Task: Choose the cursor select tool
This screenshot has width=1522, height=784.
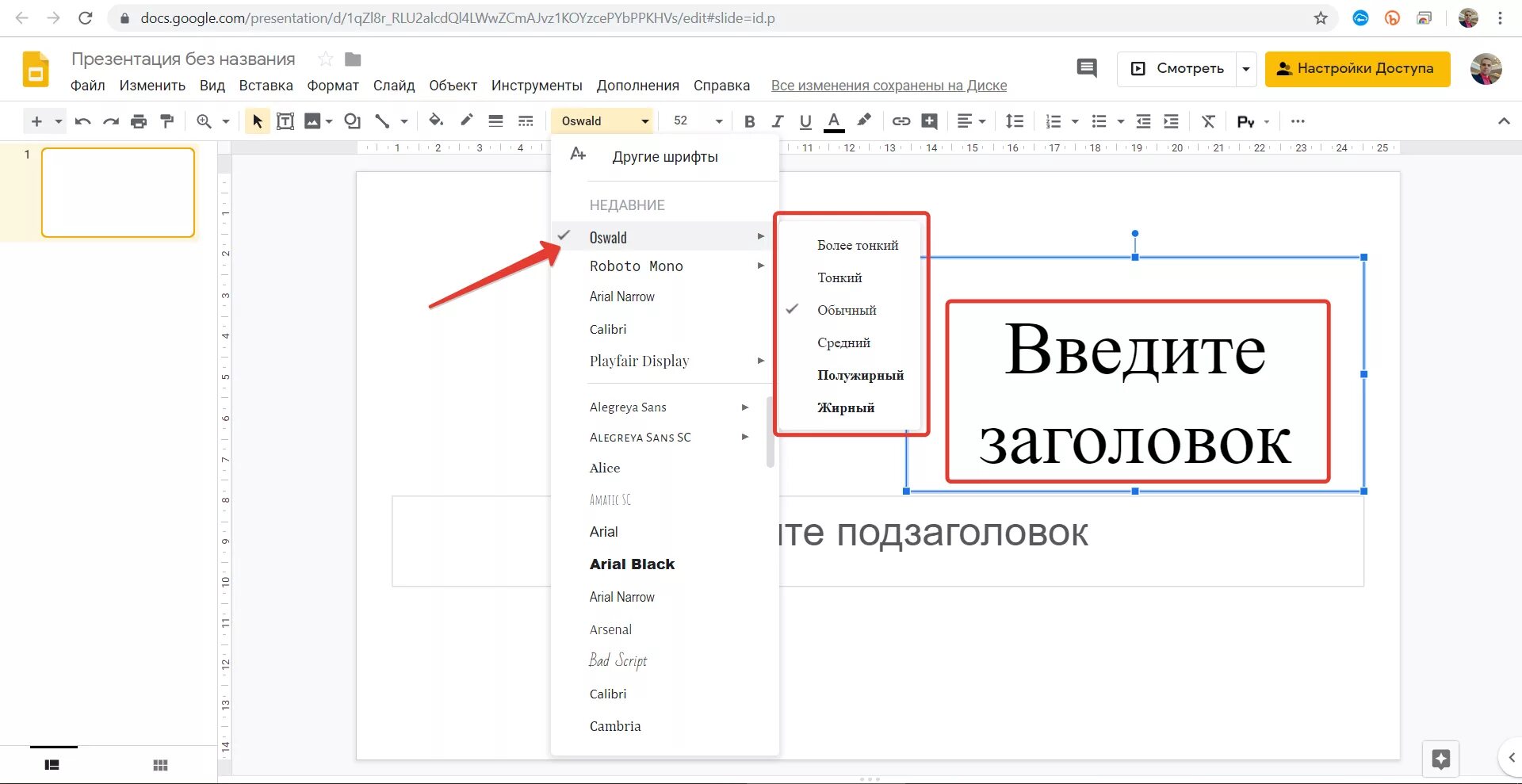Action: click(x=257, y=121)
